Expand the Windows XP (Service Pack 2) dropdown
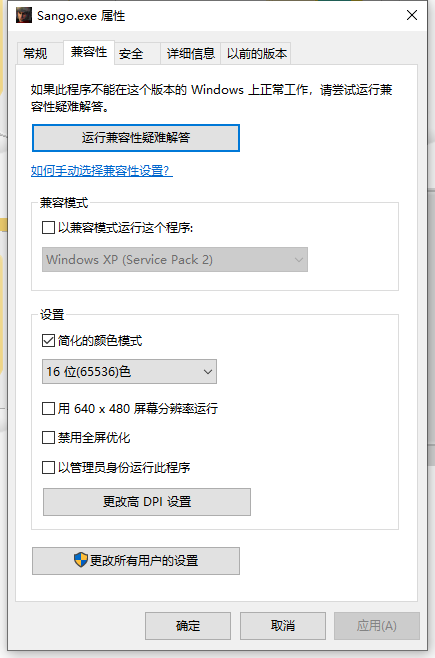This screenshot has width=435, height=658. pos(175,260)
